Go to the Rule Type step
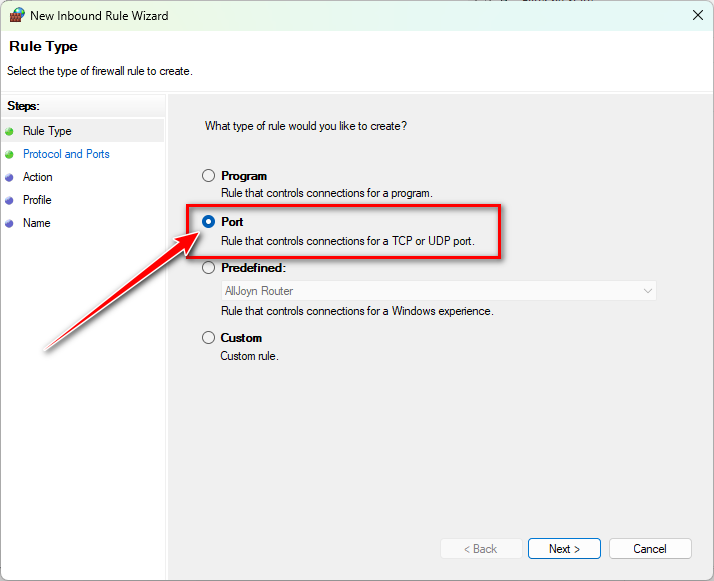This screenshot has width=714, height=581. tap(47, 131)
